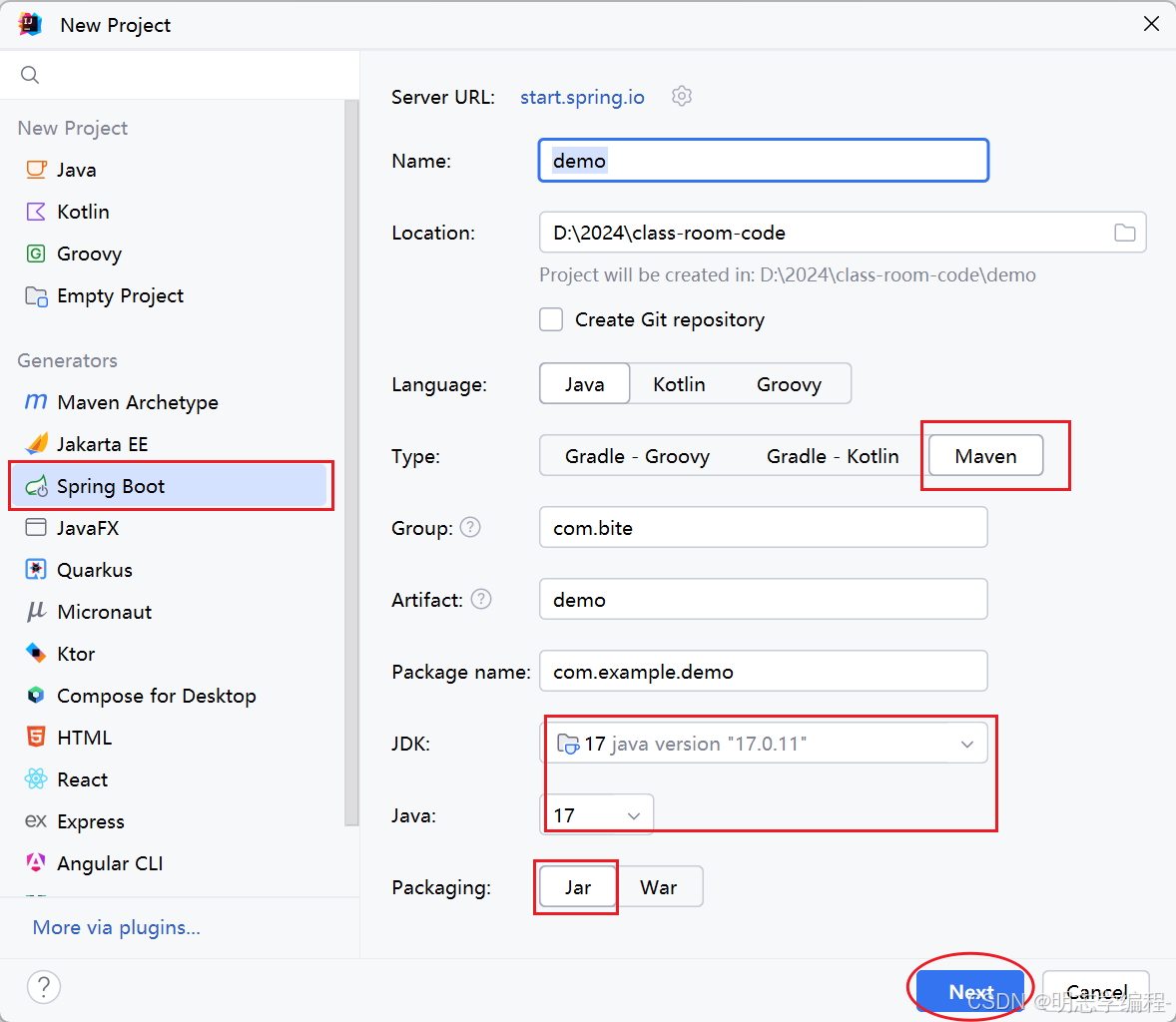Screen dimensions: 1176x1022
Task: Click the Empty Project folder icon
Action: (x=36, y=296)
